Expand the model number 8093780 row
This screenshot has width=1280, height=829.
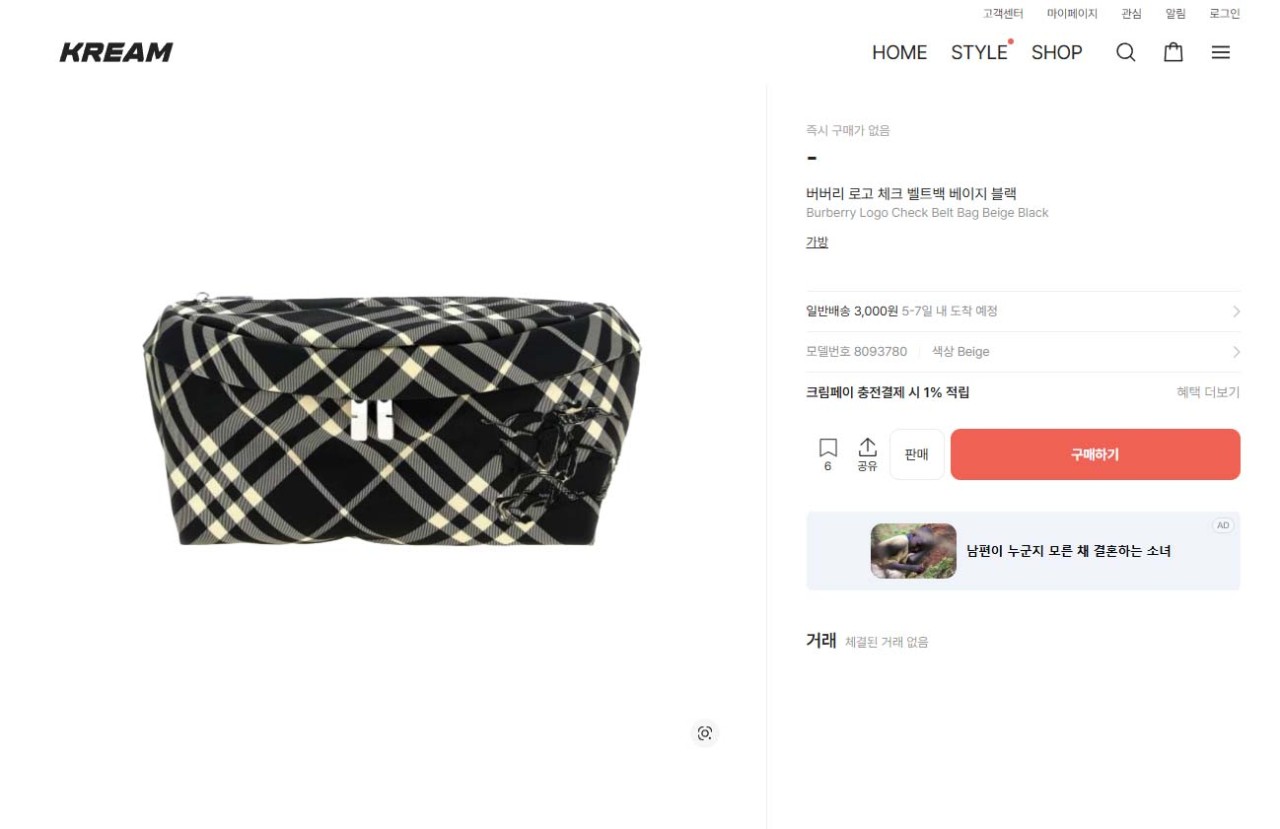[1023, 352]
